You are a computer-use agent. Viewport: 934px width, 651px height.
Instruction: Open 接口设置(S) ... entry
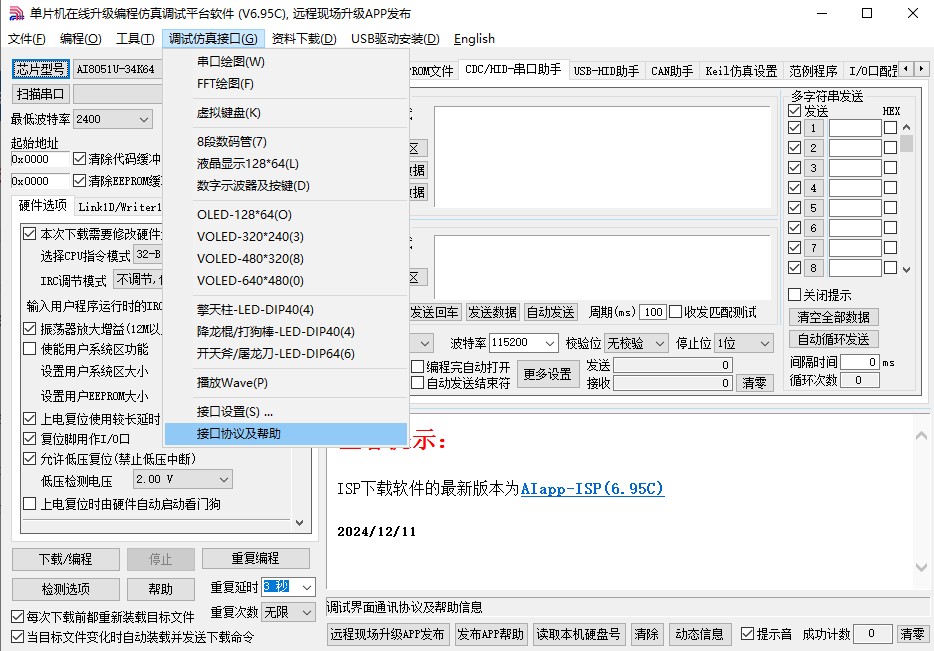click(286, 412)
